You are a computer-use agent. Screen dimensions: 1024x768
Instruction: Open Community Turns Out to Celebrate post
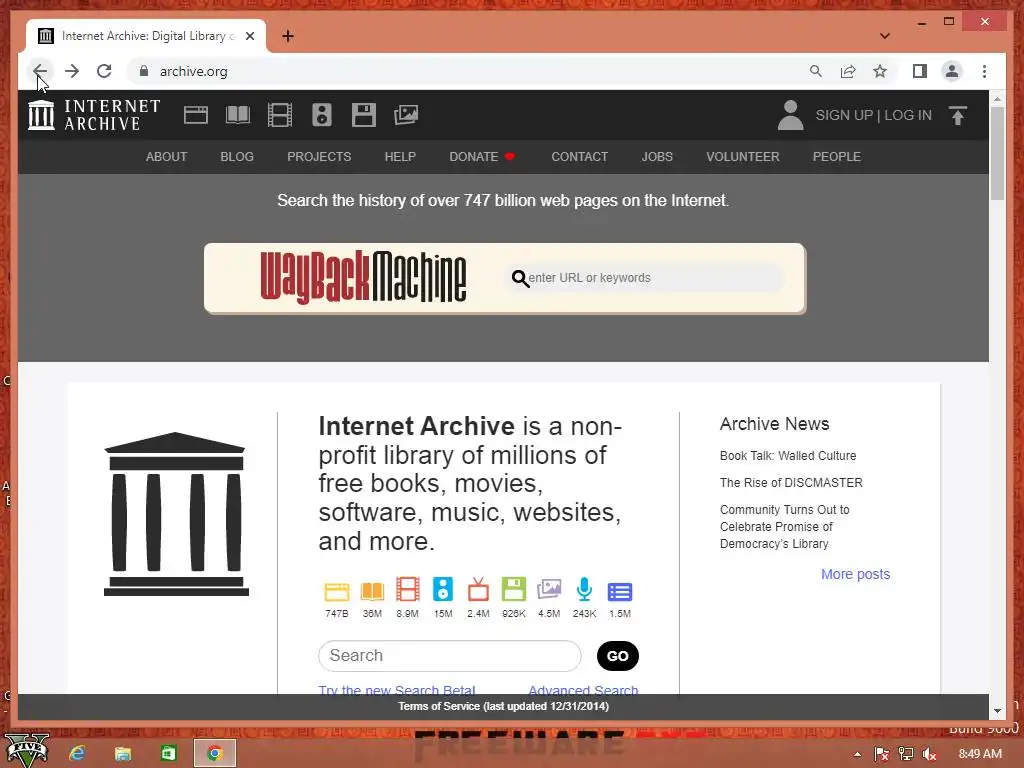[784, 526]
